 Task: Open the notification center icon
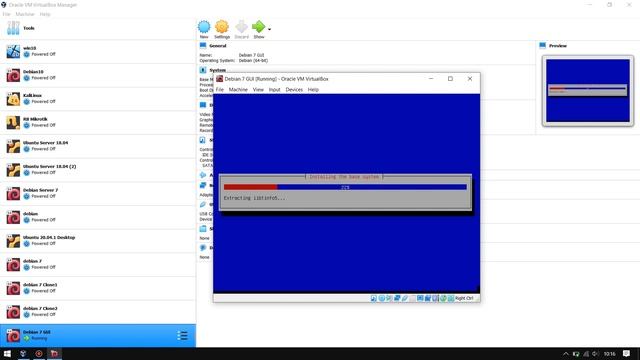pyautogui.click(x=627, y=353)
